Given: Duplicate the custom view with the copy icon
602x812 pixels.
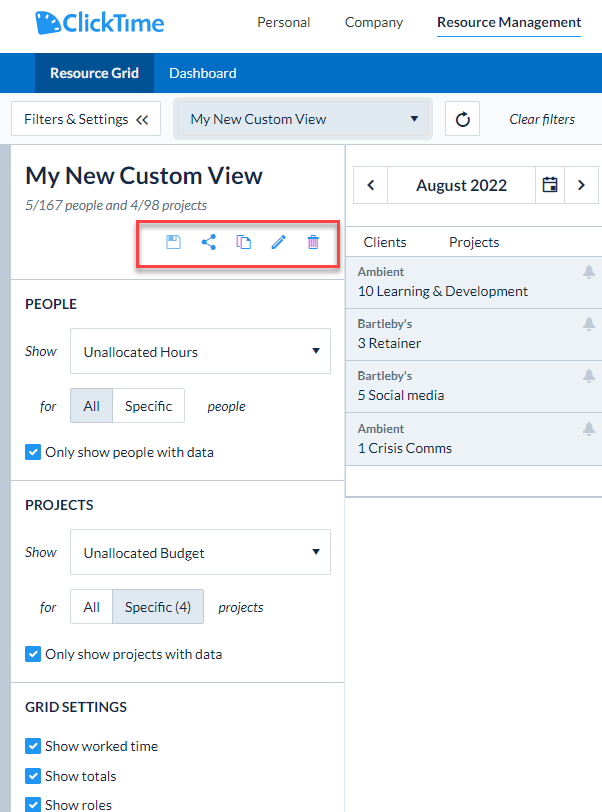Looking at the screenshot, I should pos(243,242).
